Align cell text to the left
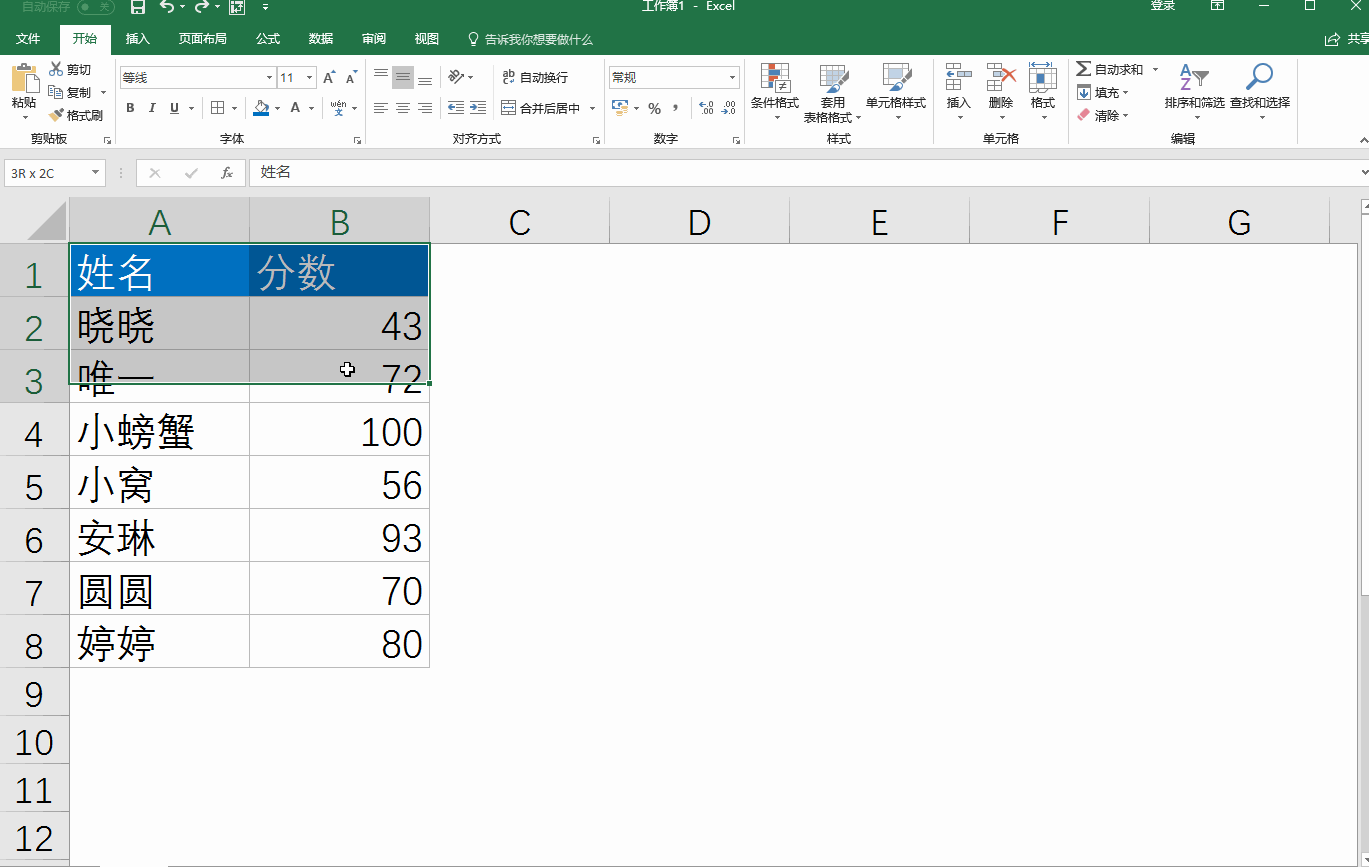The image size is (1369, 867). (381, 108)
